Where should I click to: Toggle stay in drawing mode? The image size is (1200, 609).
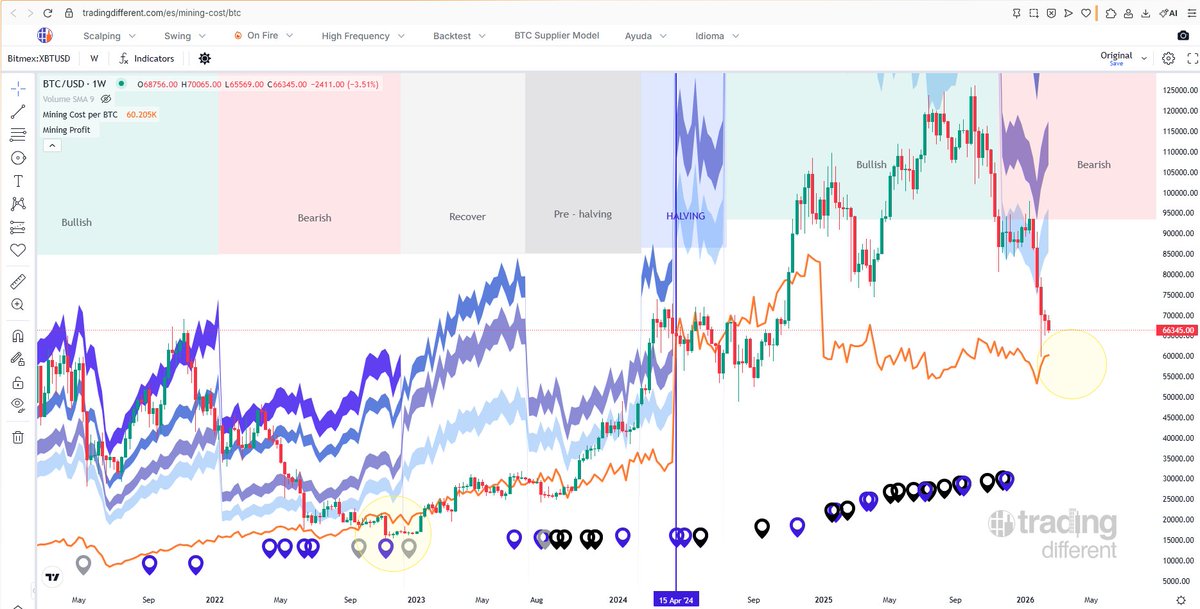click(18, 359)
